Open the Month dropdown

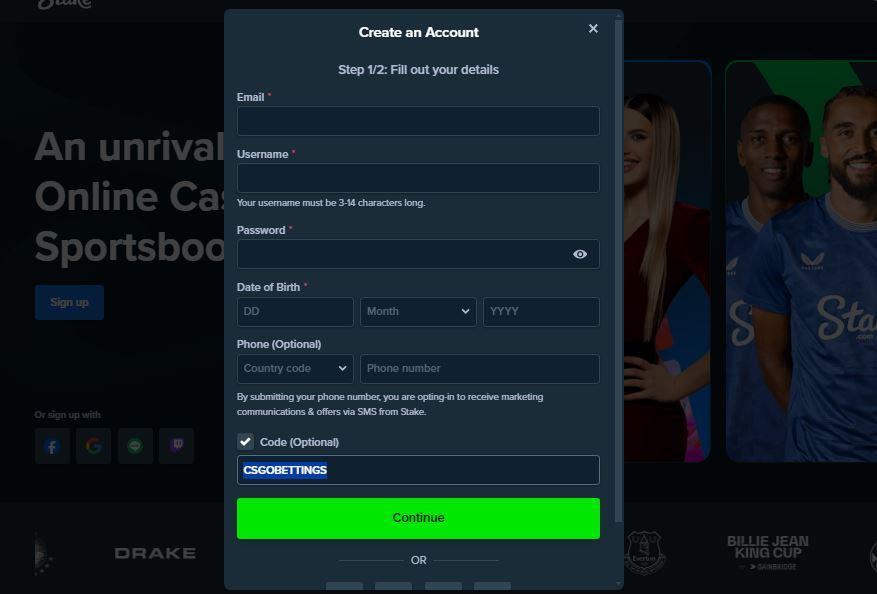coord(418,312)
